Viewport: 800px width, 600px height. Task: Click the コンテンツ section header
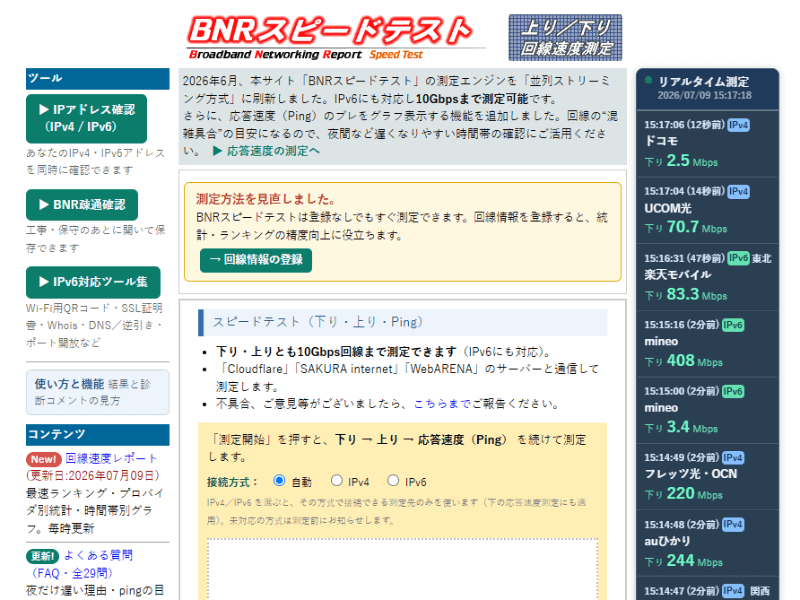(x=97, y=435)
